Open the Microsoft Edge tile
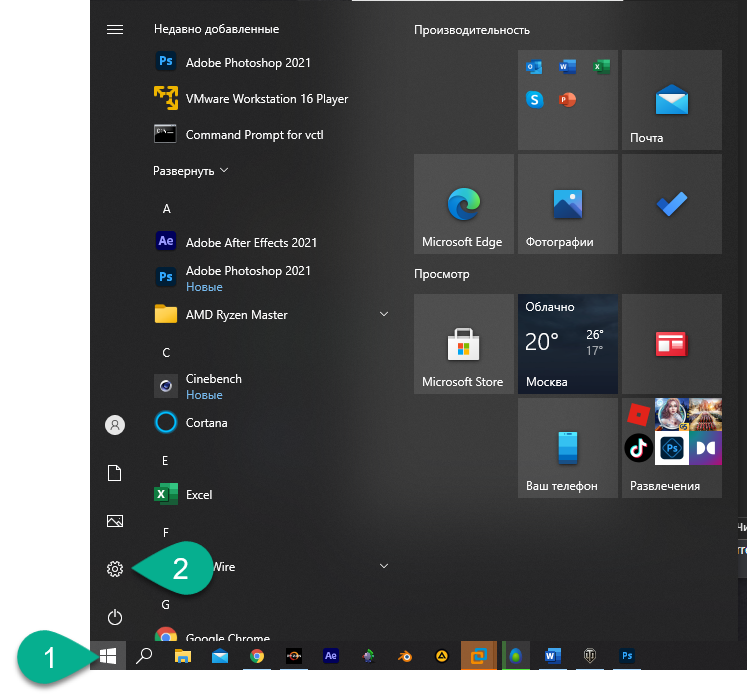Image resolution: width=747 pixels, height=695 pixels. pos(464,204)
